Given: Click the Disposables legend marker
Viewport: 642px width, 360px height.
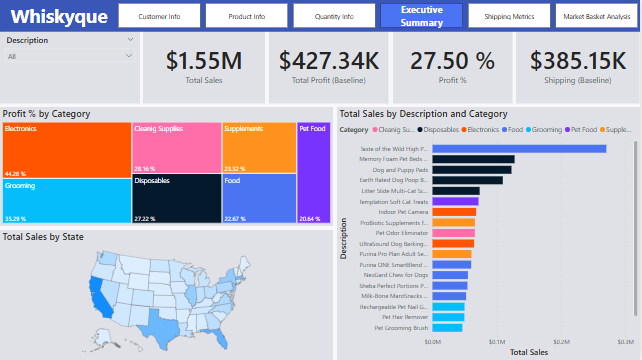Looking at the screenshot, I should 420,130.
